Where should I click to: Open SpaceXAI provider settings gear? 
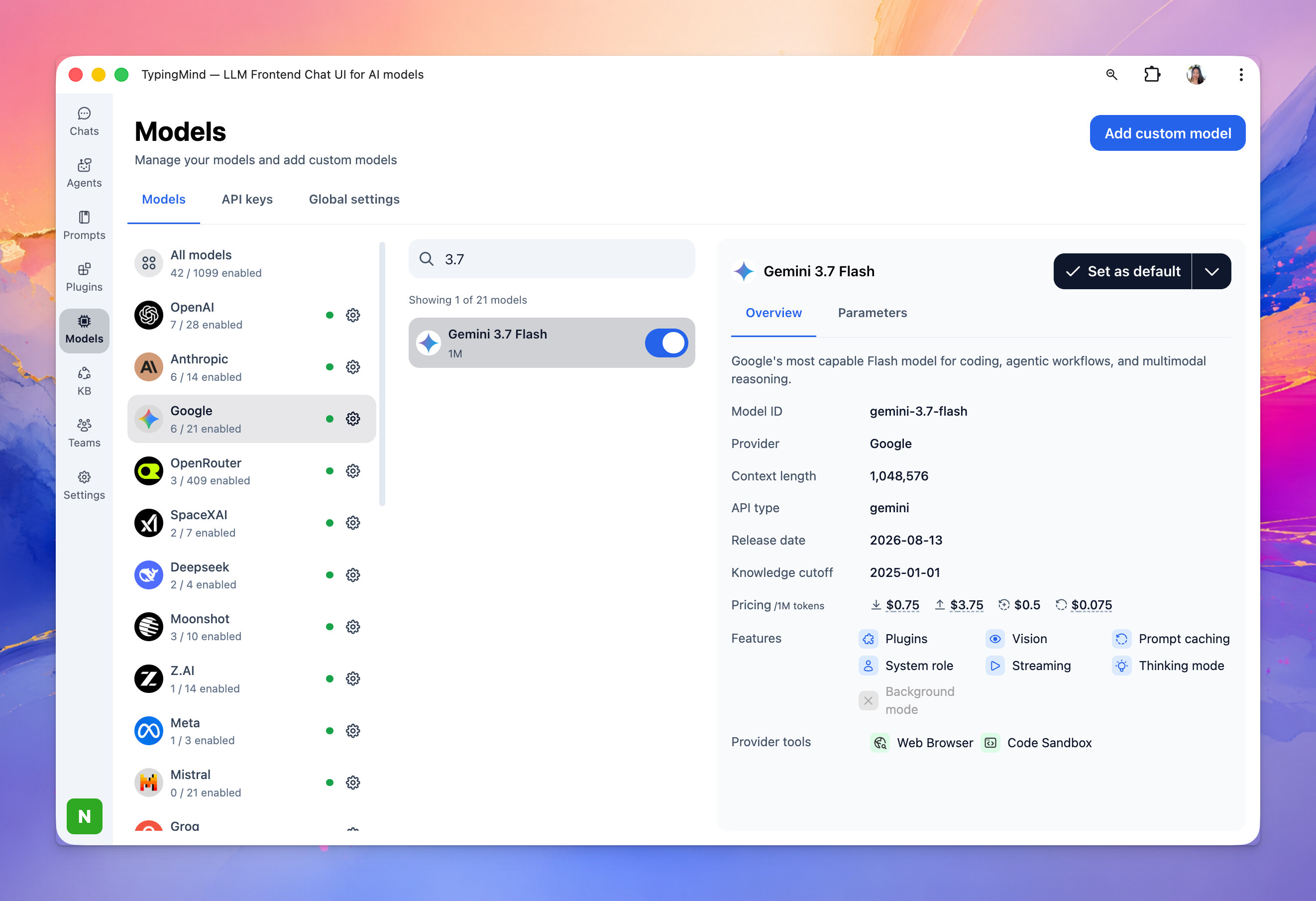point(353,523)
